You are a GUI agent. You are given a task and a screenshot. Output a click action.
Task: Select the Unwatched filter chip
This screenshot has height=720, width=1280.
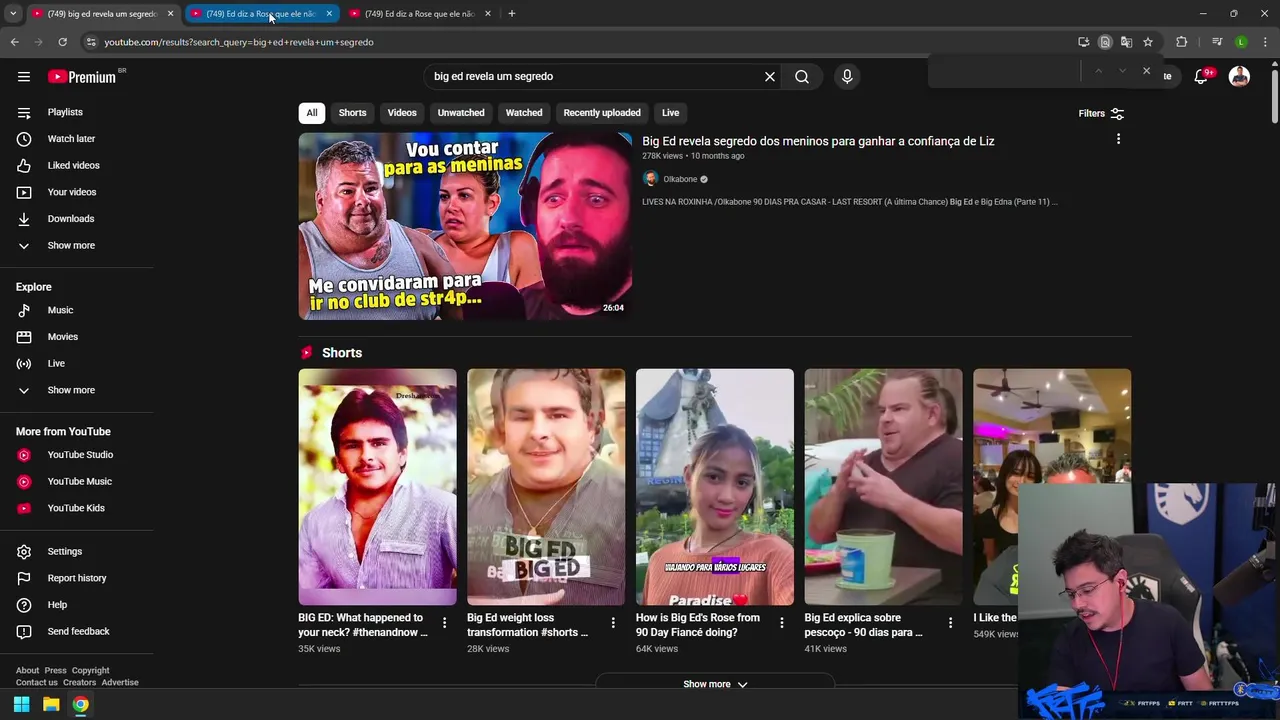point(461,113)
